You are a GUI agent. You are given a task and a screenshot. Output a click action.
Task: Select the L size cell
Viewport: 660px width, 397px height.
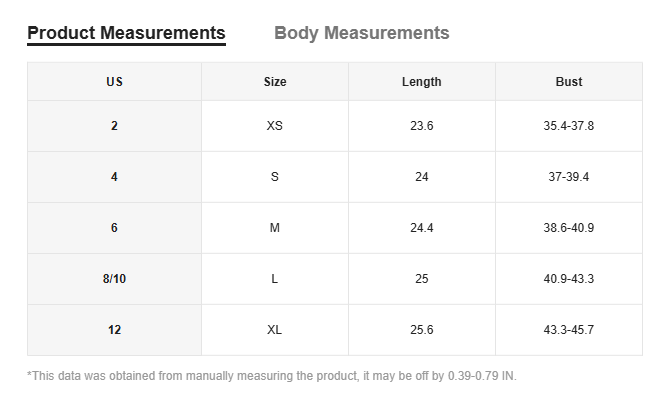(x=275, y=279)
